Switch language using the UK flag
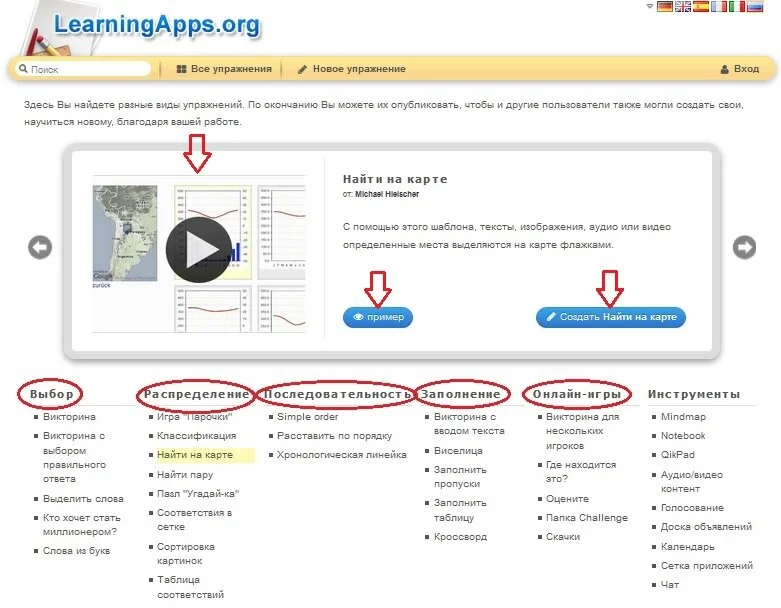Image resolution: width=781 pixels, height=608 pixels. pyautogui.click(x=682, y=6)
